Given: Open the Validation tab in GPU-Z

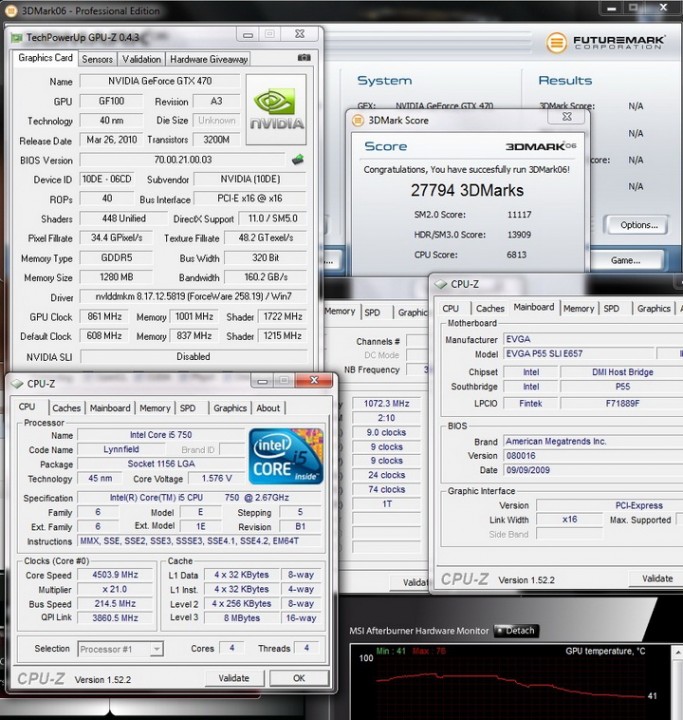Looking at the screenshot, I should pos(141,59).
